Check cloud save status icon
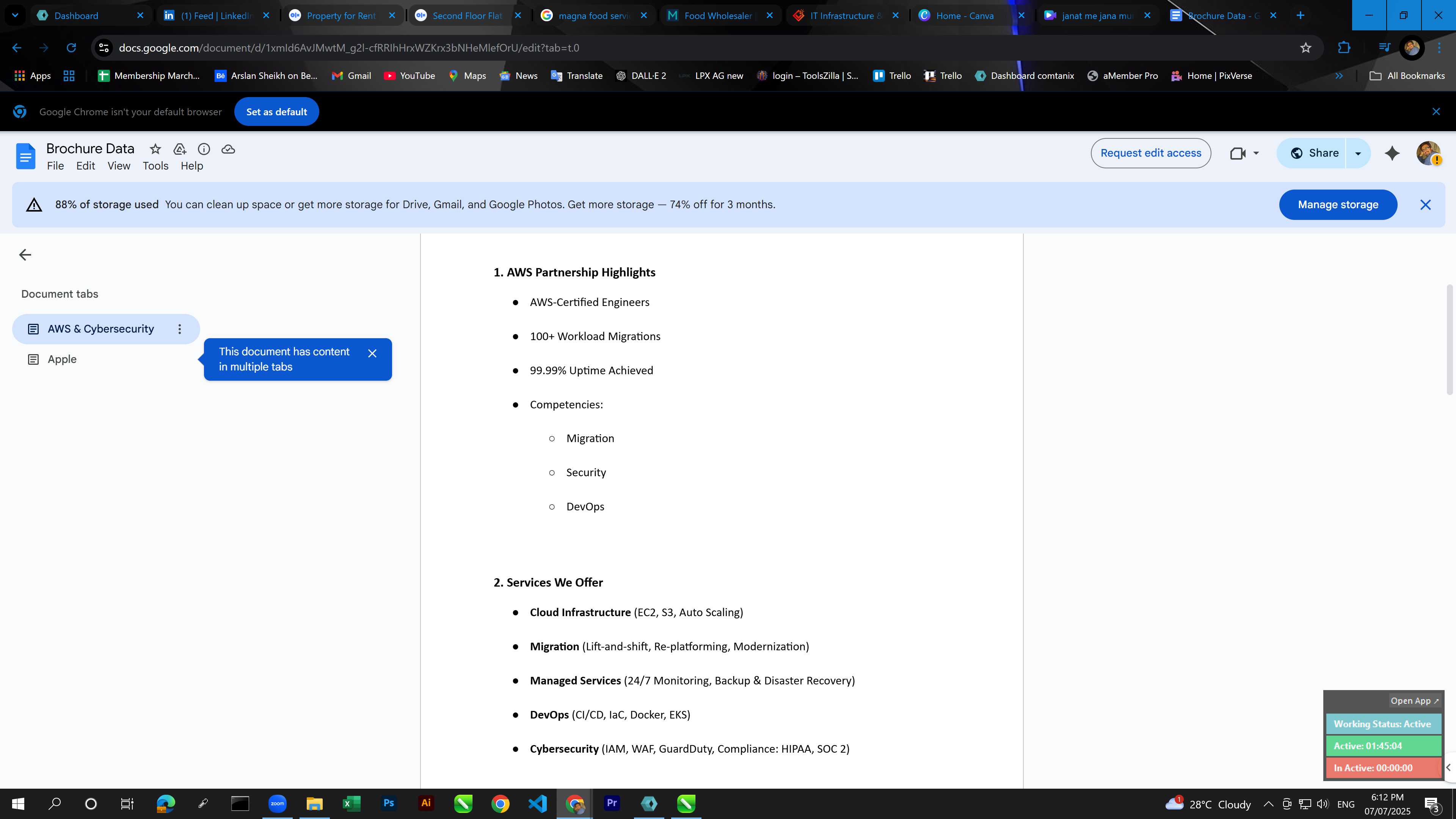 point(228,149)
